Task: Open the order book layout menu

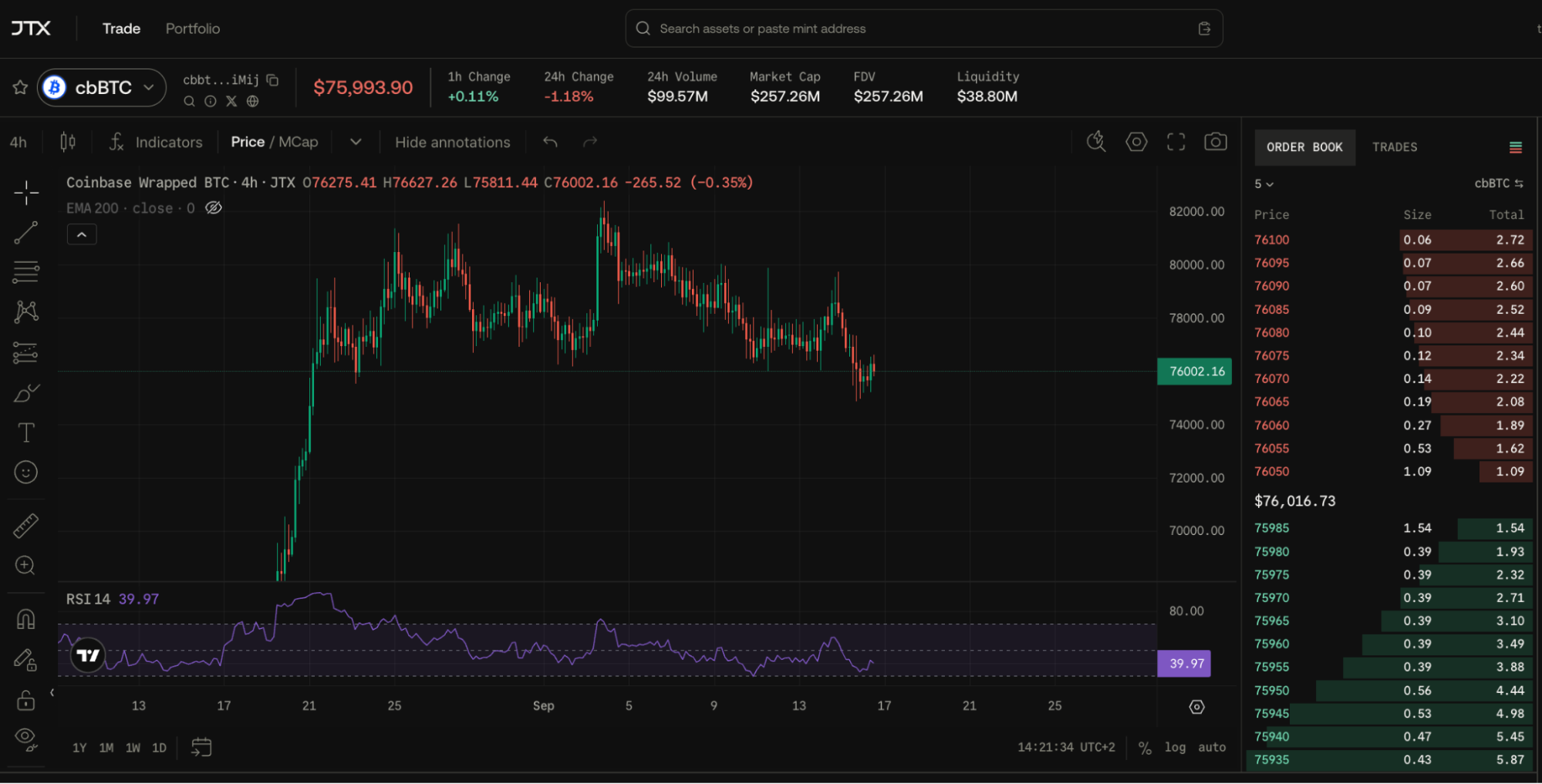Action: coord(1515,147)
